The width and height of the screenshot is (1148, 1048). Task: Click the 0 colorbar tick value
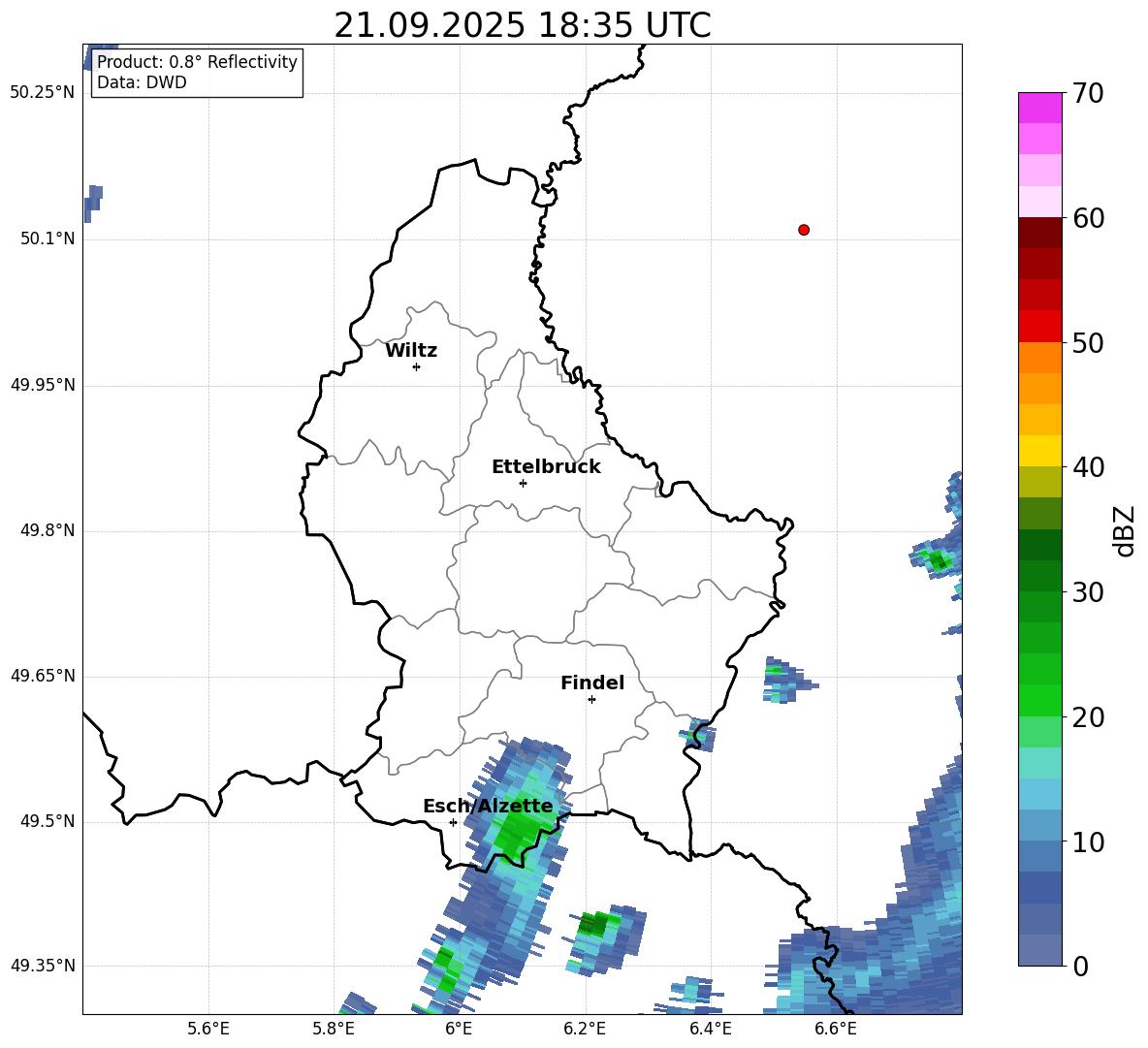click(x=1081, y=967)
